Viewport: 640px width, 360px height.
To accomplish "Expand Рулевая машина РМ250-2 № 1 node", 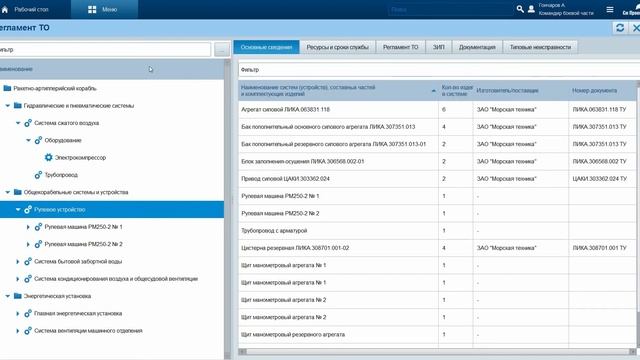I will 28,227.
